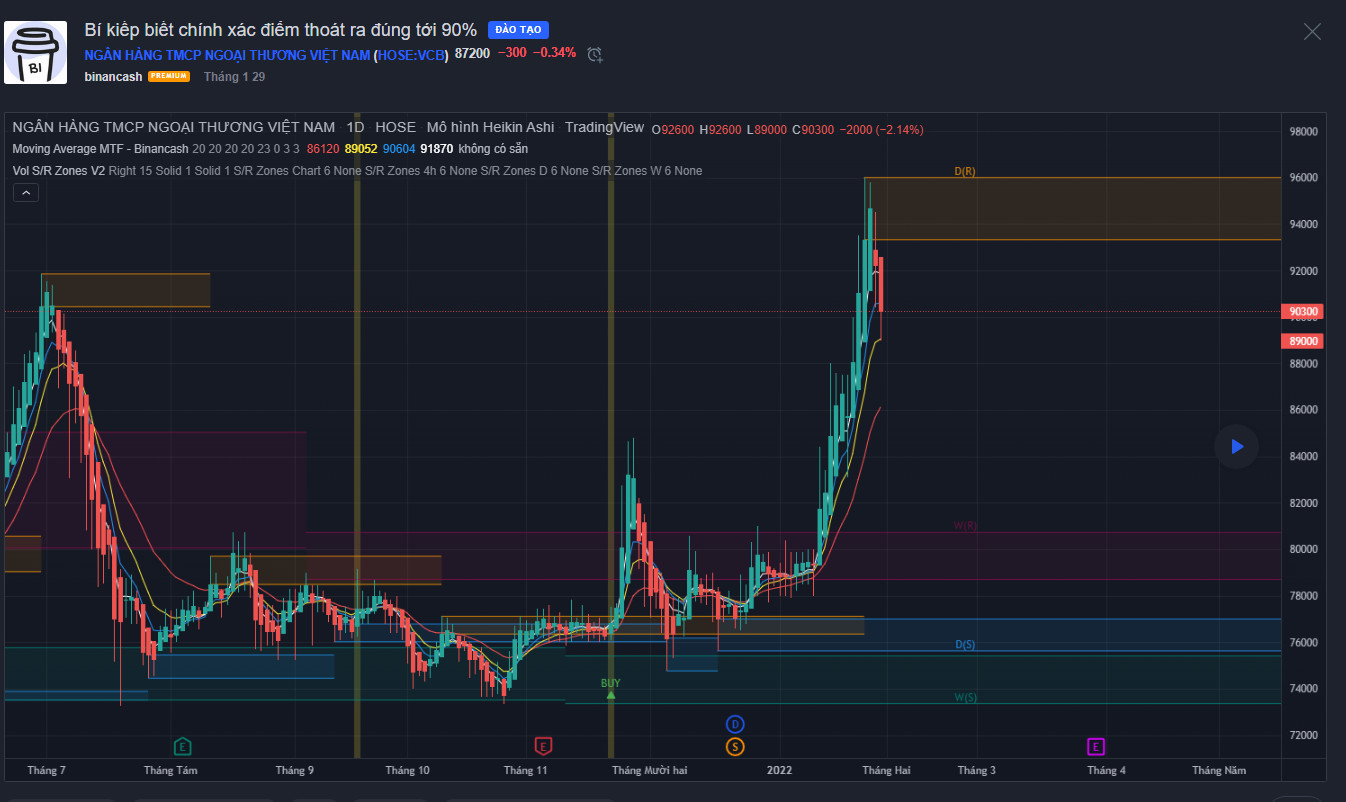Click the W(S) weekly support zone label
Viewport: 1346px width, 802px height.
tap(965, 698)
